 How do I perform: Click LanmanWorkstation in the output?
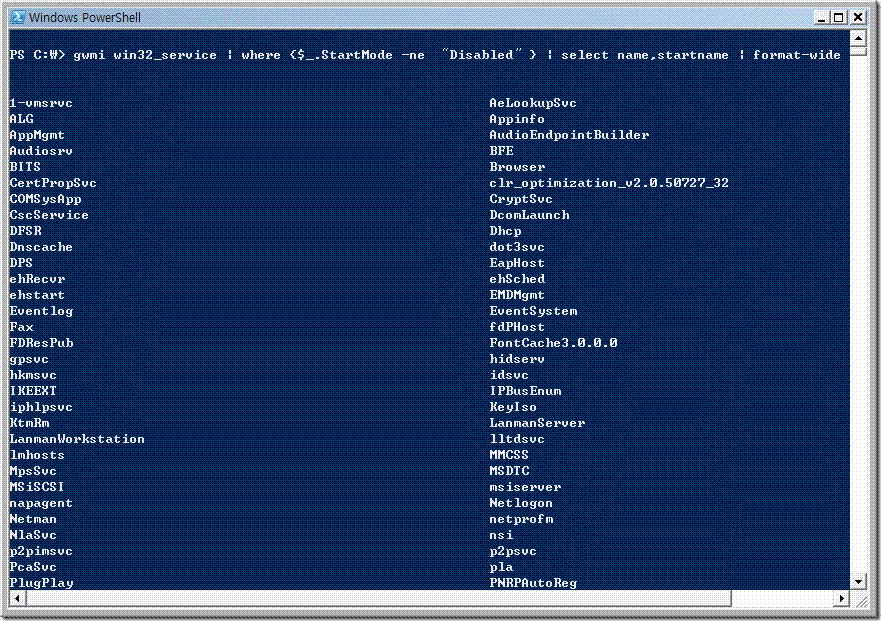[x=77, y=439]
